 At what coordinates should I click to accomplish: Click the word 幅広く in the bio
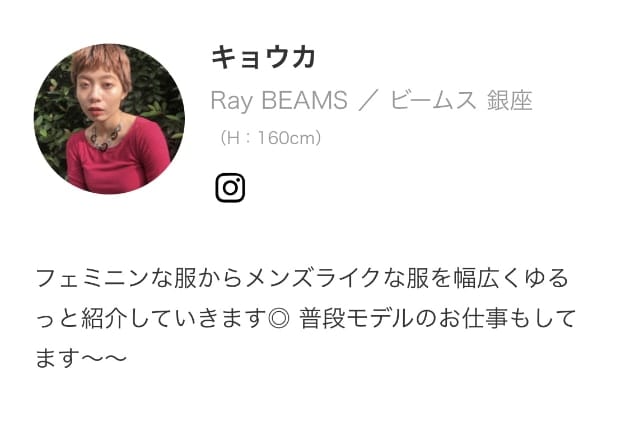click(x=488, y=278)
